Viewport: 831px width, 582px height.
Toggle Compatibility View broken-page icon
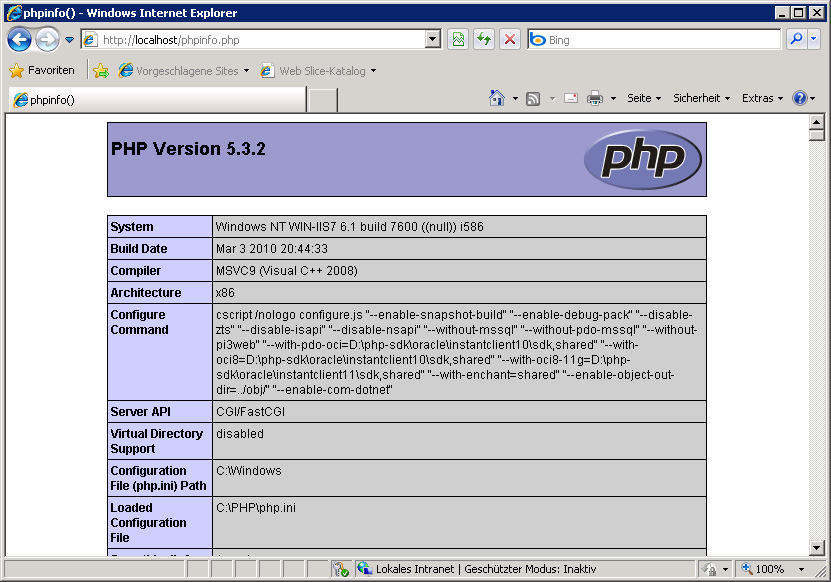pyautogui.click(x=458, y=40)
